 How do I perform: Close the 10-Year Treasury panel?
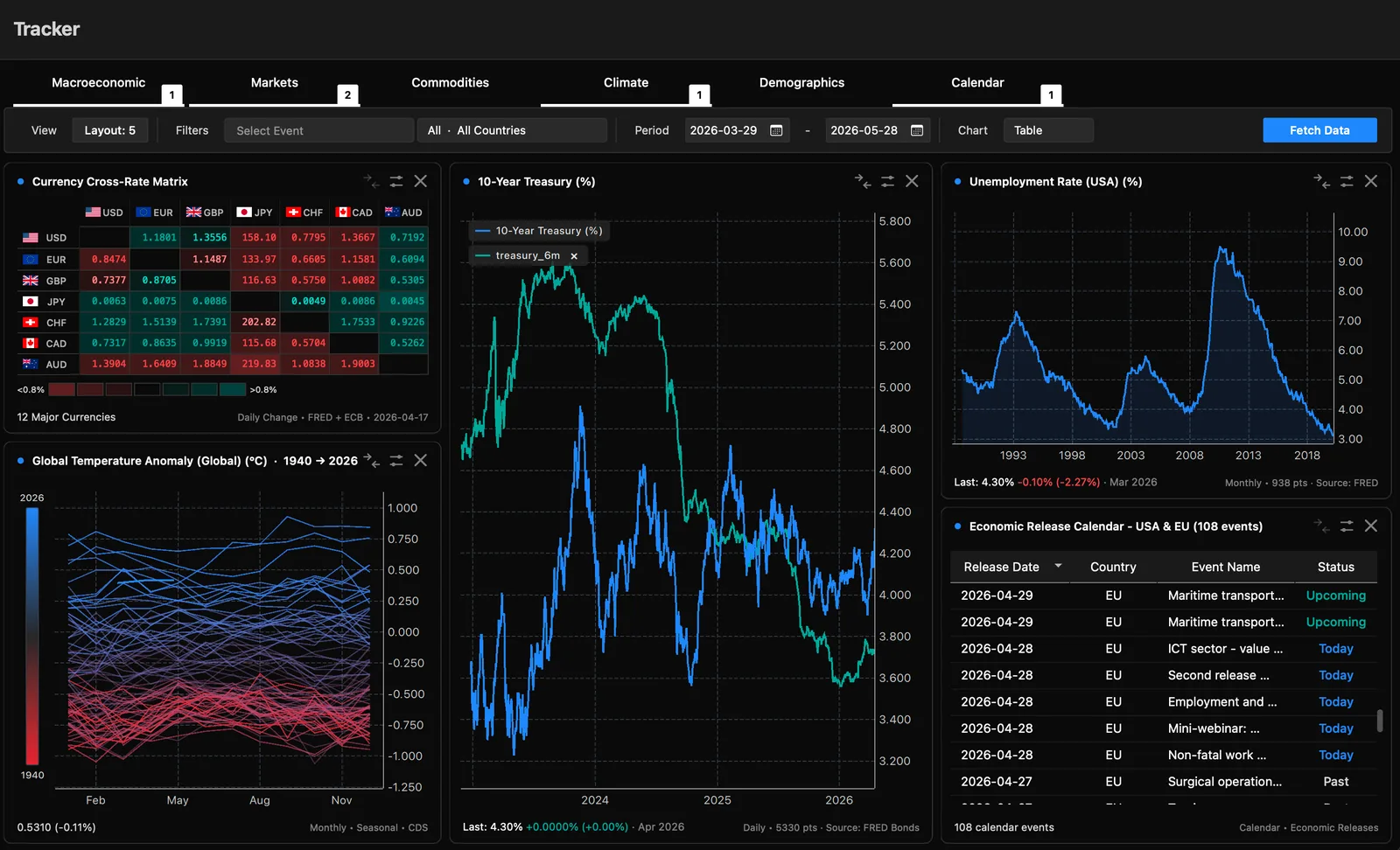912,181
